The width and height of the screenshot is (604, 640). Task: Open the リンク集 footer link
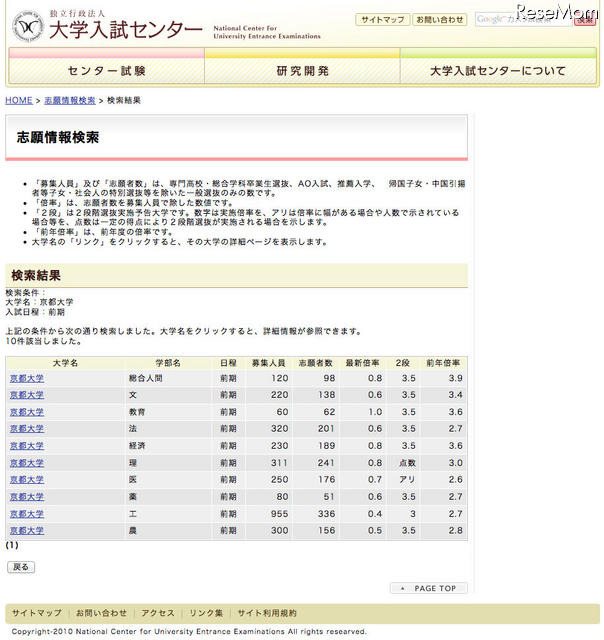point(206,613)
